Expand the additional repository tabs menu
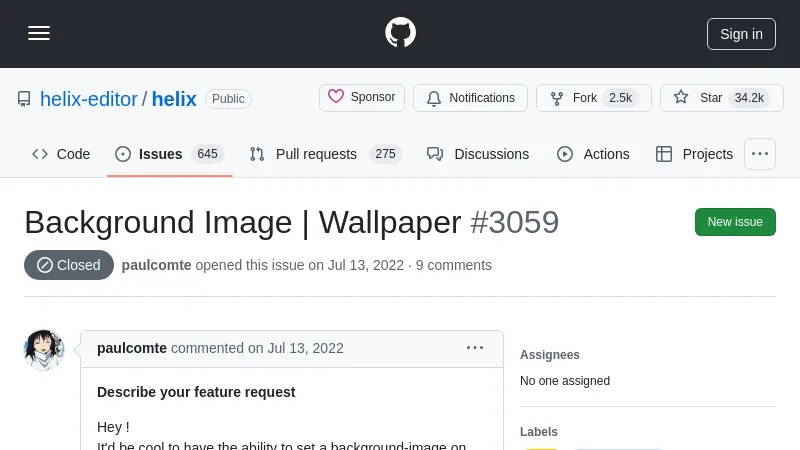Image resolution: width=800 pixels, height=450 pixels. (760, 154)
